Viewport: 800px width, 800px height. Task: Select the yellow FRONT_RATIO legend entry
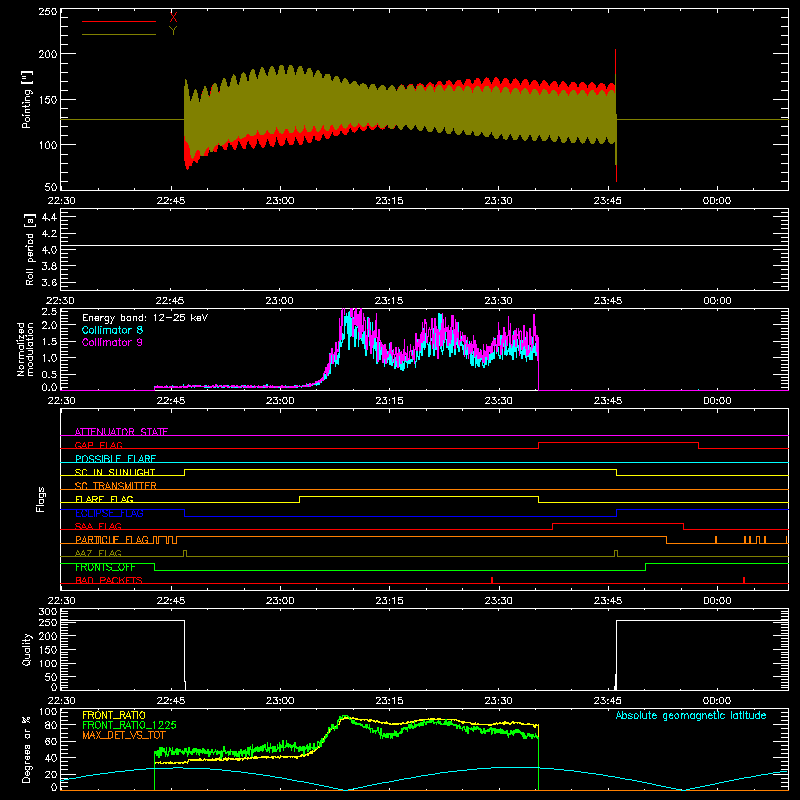(x=114, y=715)
